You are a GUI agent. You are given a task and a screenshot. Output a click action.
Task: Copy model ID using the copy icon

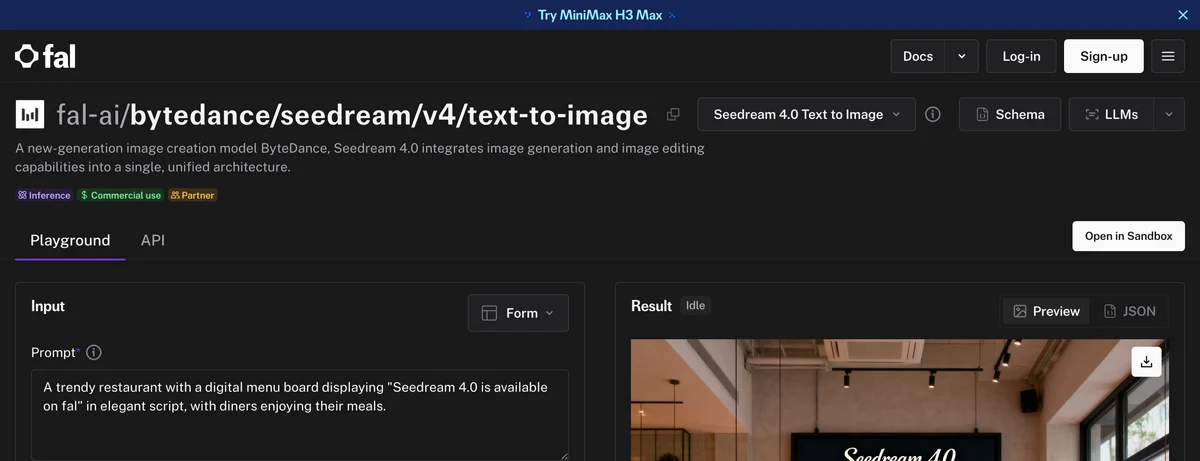[x=673, y=115]
